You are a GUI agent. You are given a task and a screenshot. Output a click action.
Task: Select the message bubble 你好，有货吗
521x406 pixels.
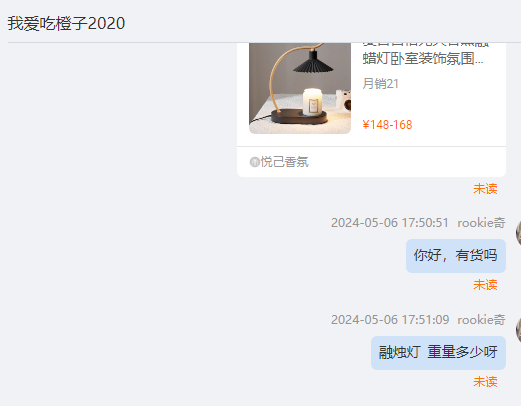pos(456,256)
